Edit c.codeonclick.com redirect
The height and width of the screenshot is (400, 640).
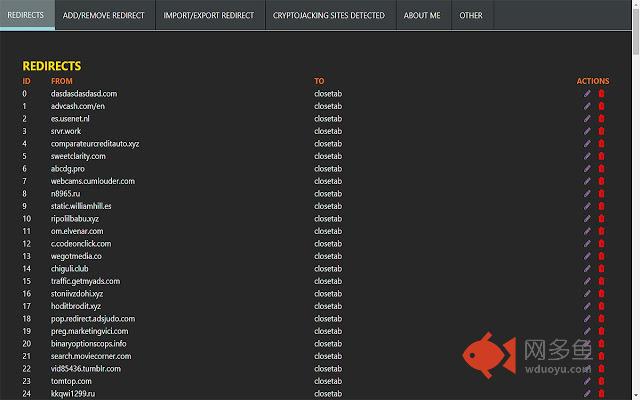(587, 244)
